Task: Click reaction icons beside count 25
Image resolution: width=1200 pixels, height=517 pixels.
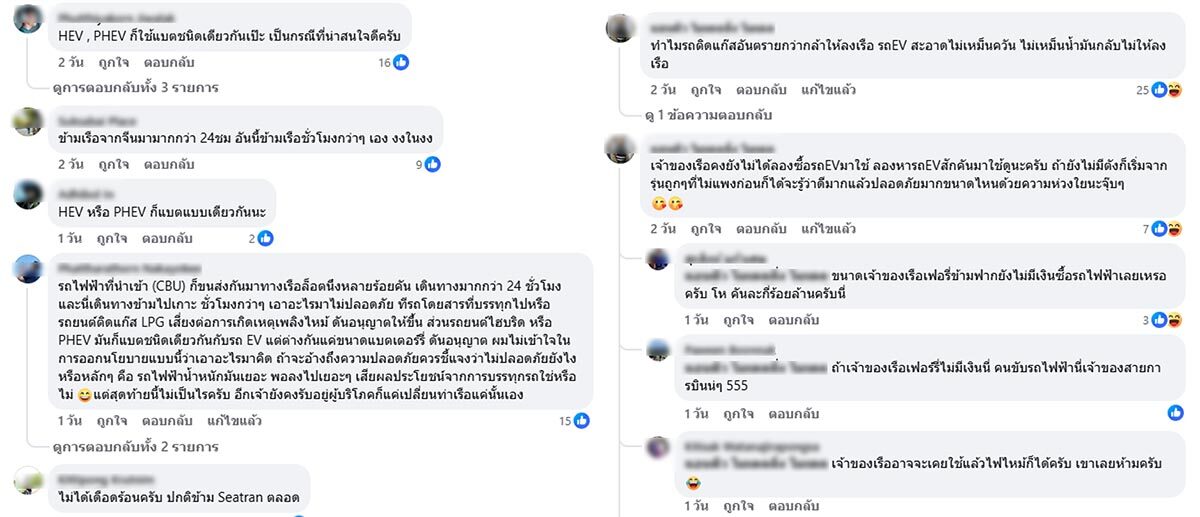Action: pyautogui.click(x=1166, y=90)
